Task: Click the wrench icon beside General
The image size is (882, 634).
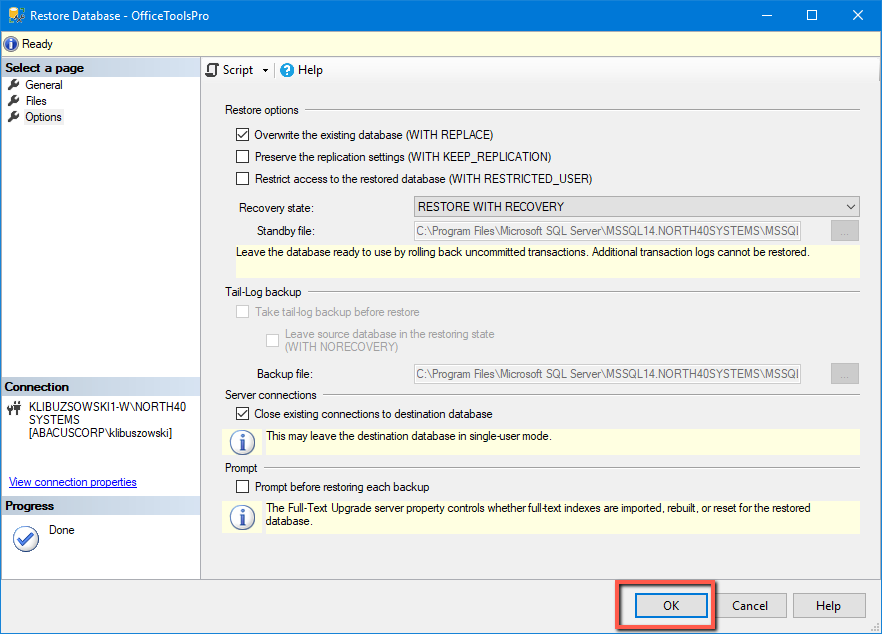Action: 14,84
